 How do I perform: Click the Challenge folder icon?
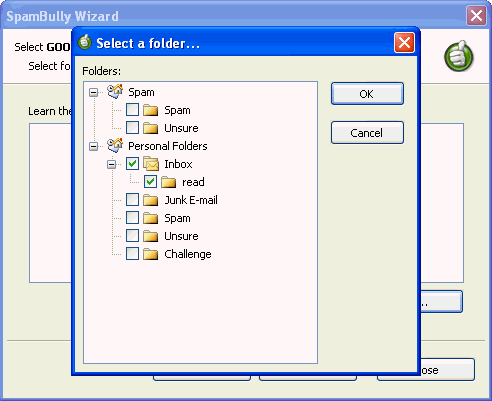coord(151,254)
